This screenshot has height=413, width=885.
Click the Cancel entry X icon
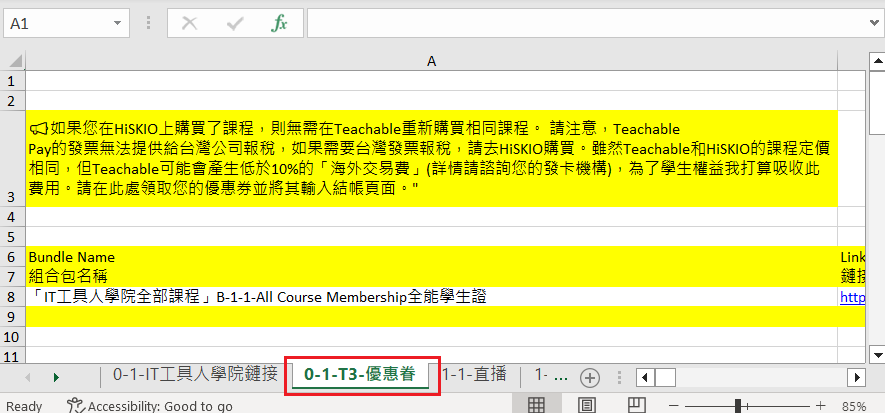(x=190, y=23)
